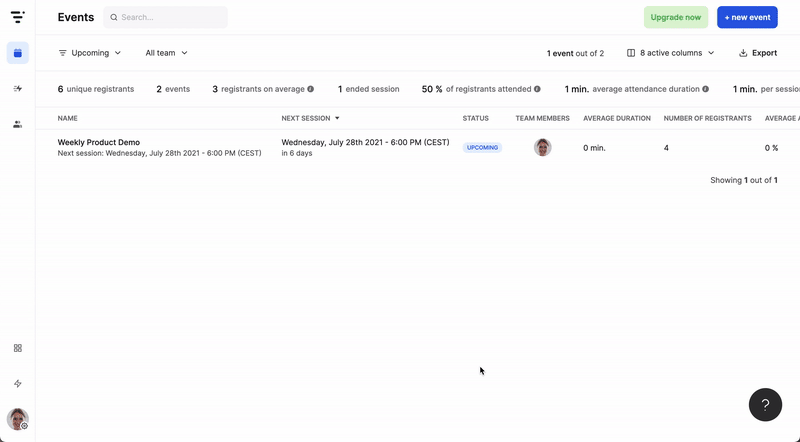Open the People sidebar icon
The height and width of the screenshot is (442, 800).
click(x=18, y=124)
